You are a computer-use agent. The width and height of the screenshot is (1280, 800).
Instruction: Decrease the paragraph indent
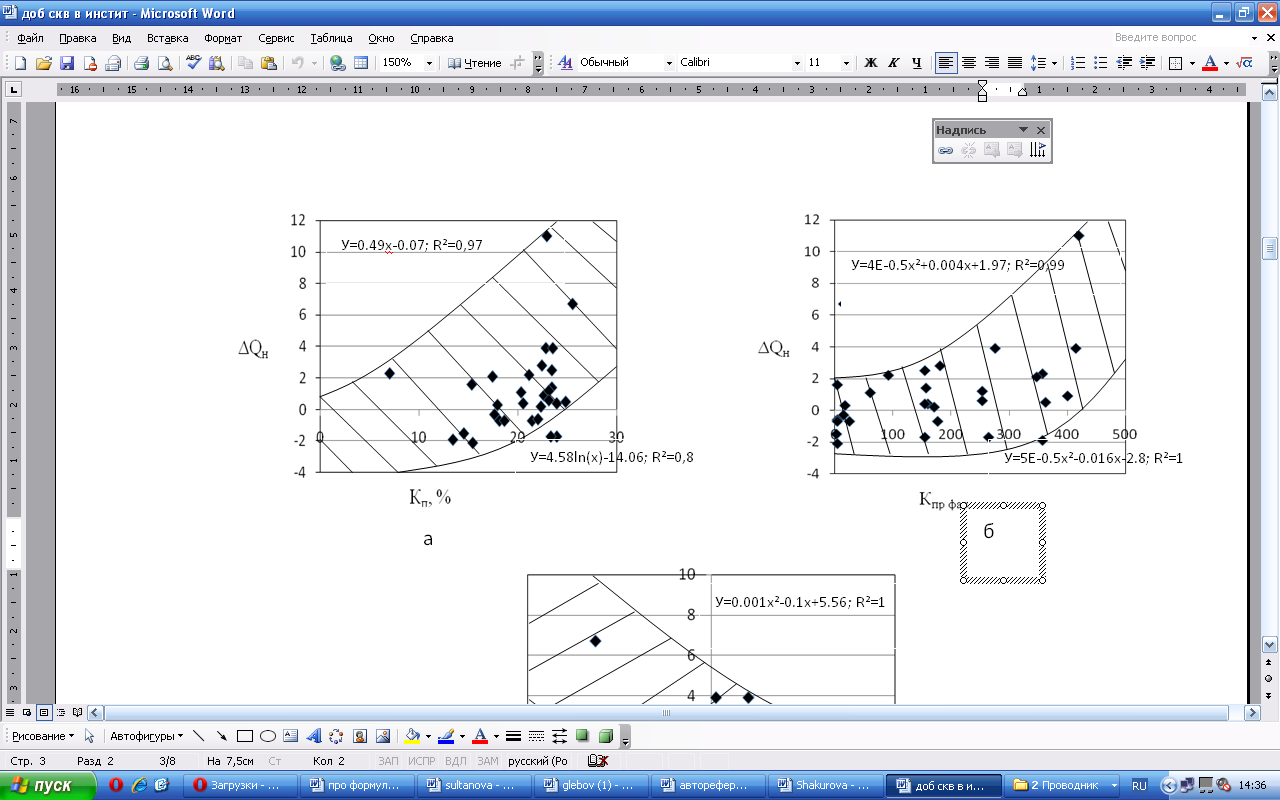1124,63
